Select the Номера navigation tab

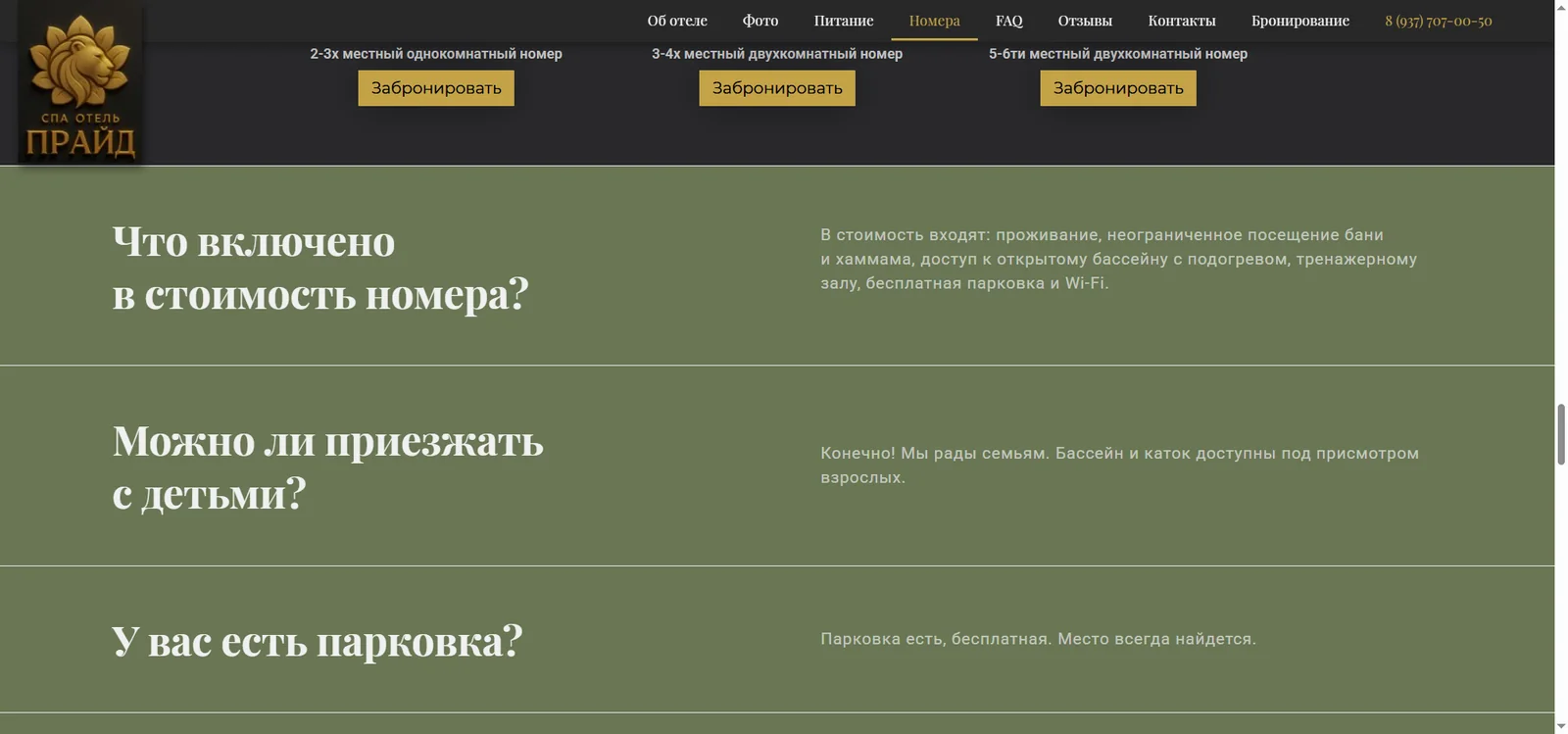(x=934, y=21)
